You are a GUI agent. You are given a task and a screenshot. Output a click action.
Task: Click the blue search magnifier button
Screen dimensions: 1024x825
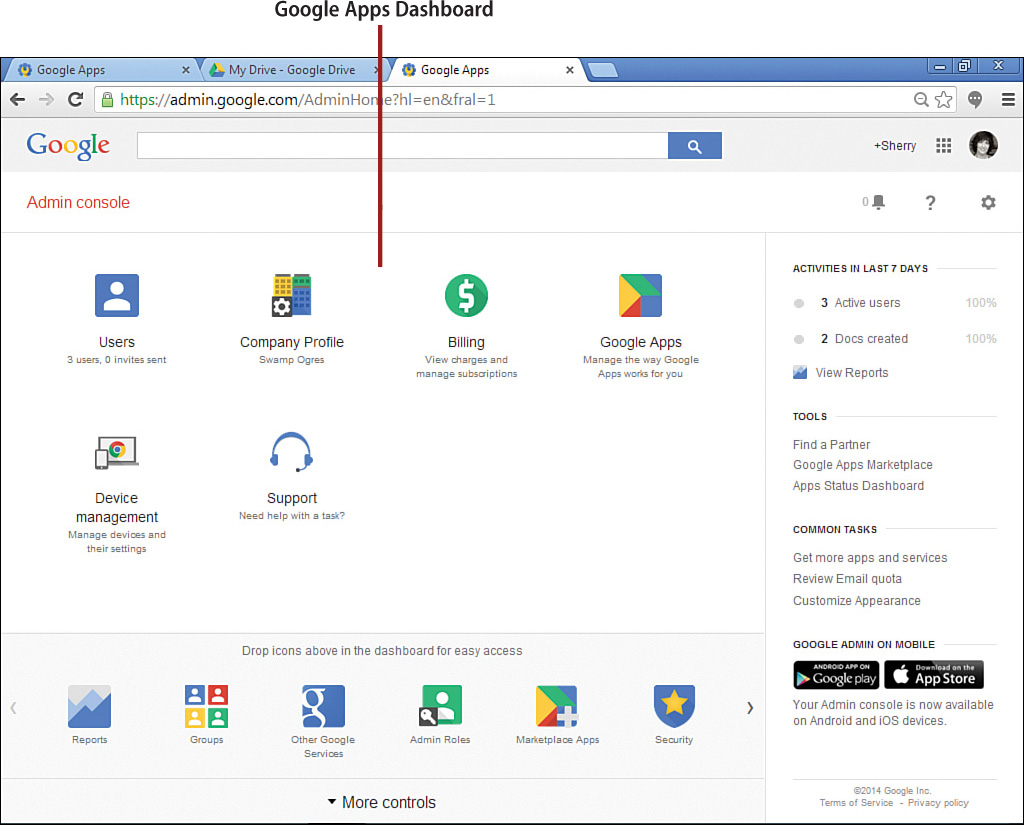click(x=695, y=146)
